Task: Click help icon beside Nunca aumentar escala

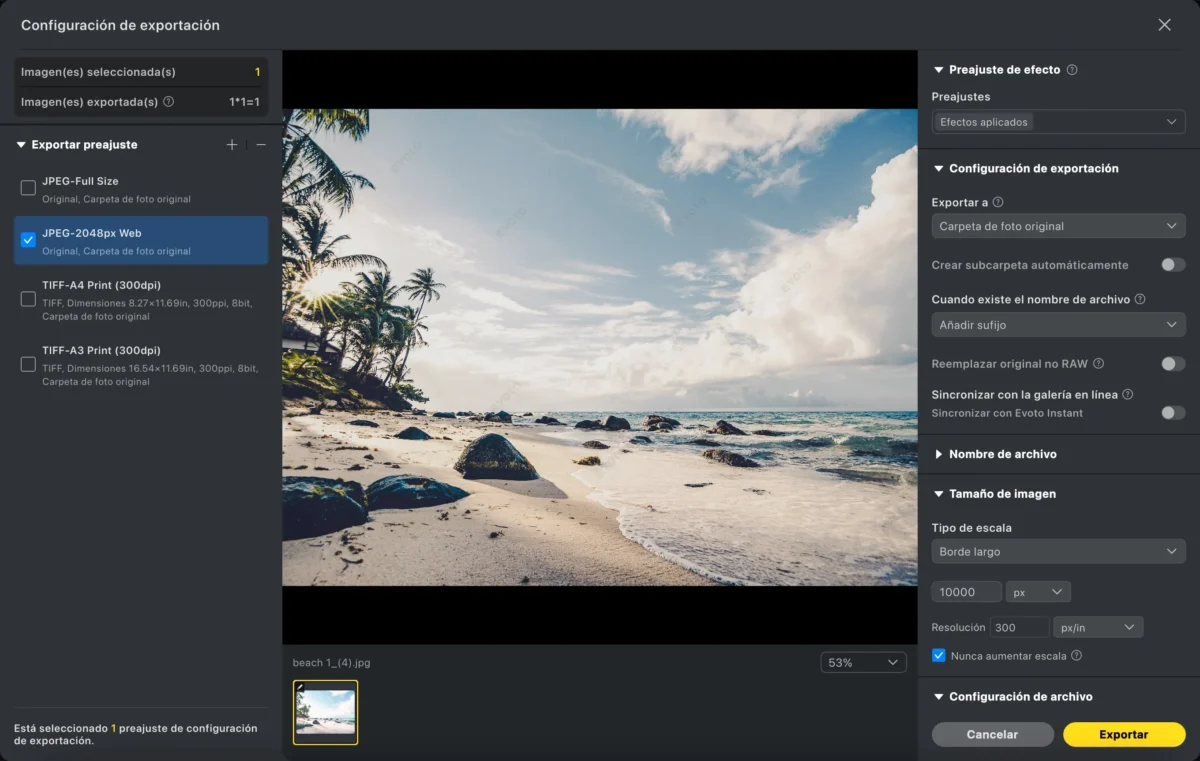Action: (x=1076, y=656)
